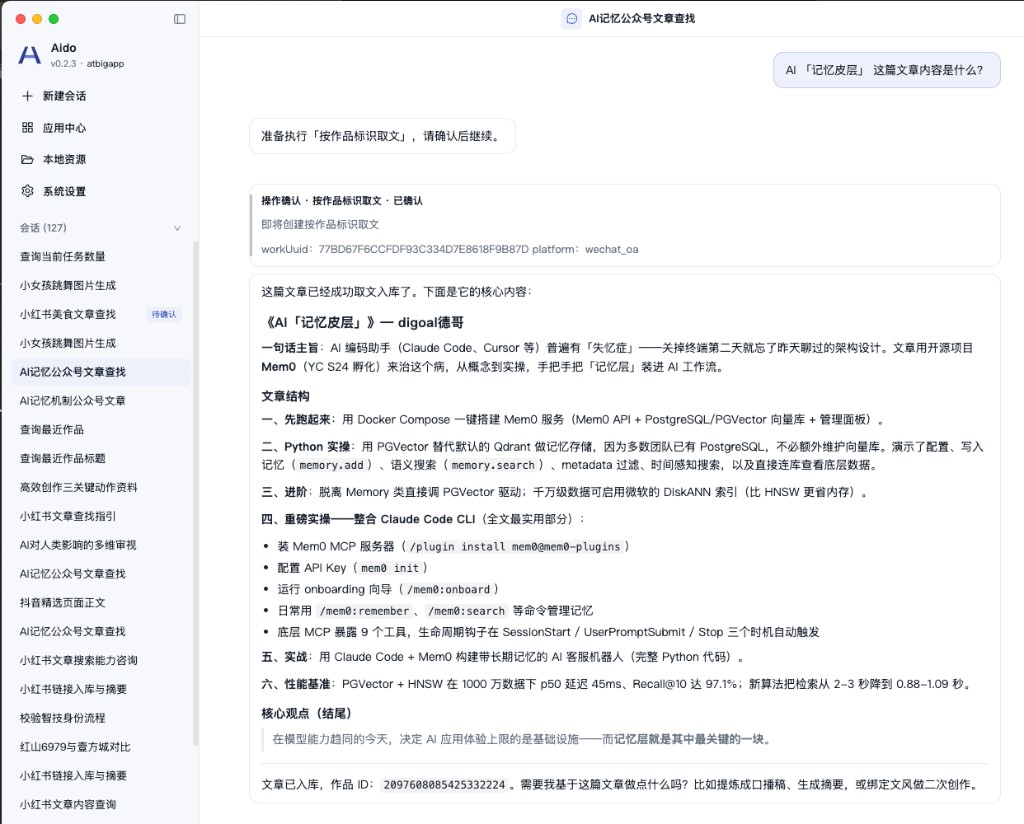1024x824 pixels.
Task: Open conversation 查询当前任务数量
Action: click(x=101, y=257)
